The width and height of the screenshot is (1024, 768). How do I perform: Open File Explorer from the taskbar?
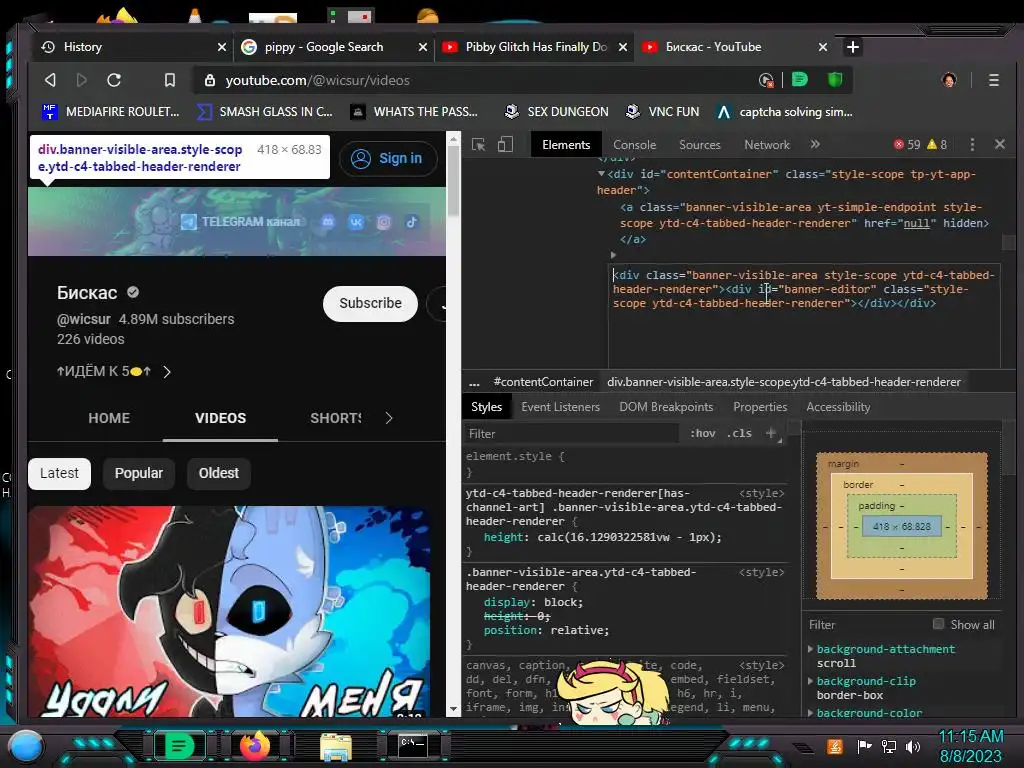pos(336,746)
